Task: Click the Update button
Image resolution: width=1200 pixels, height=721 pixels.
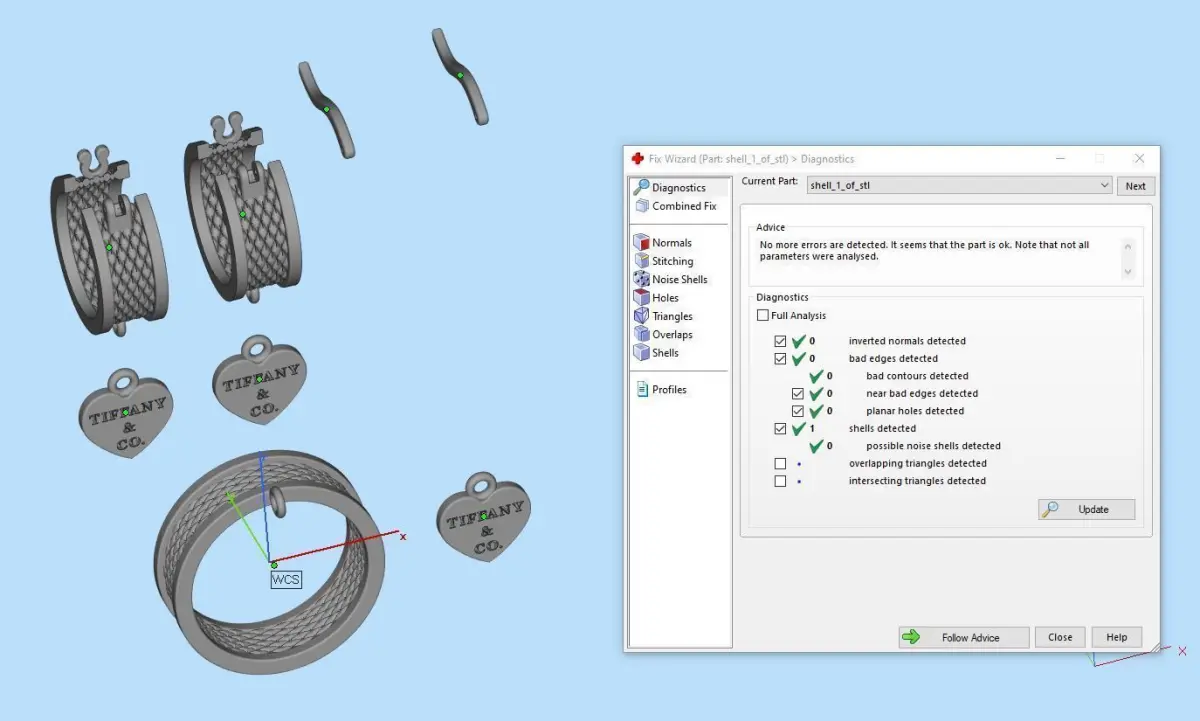Action: [x=1086, y=509]
